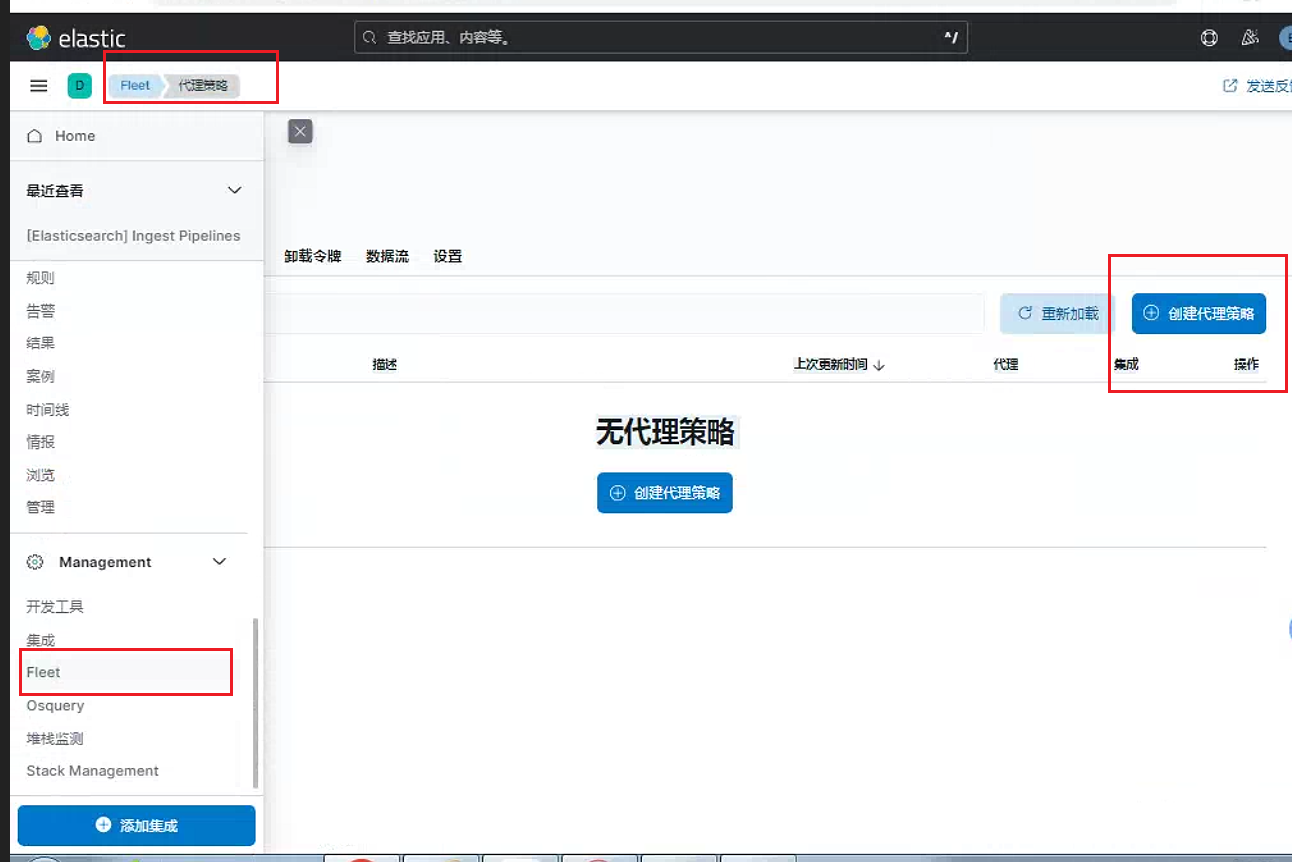Image resolution: width=1292 pixels, height=862 pixels.
Task: Open the newsfeed icon in header
Action: (x=1249, y=38)
